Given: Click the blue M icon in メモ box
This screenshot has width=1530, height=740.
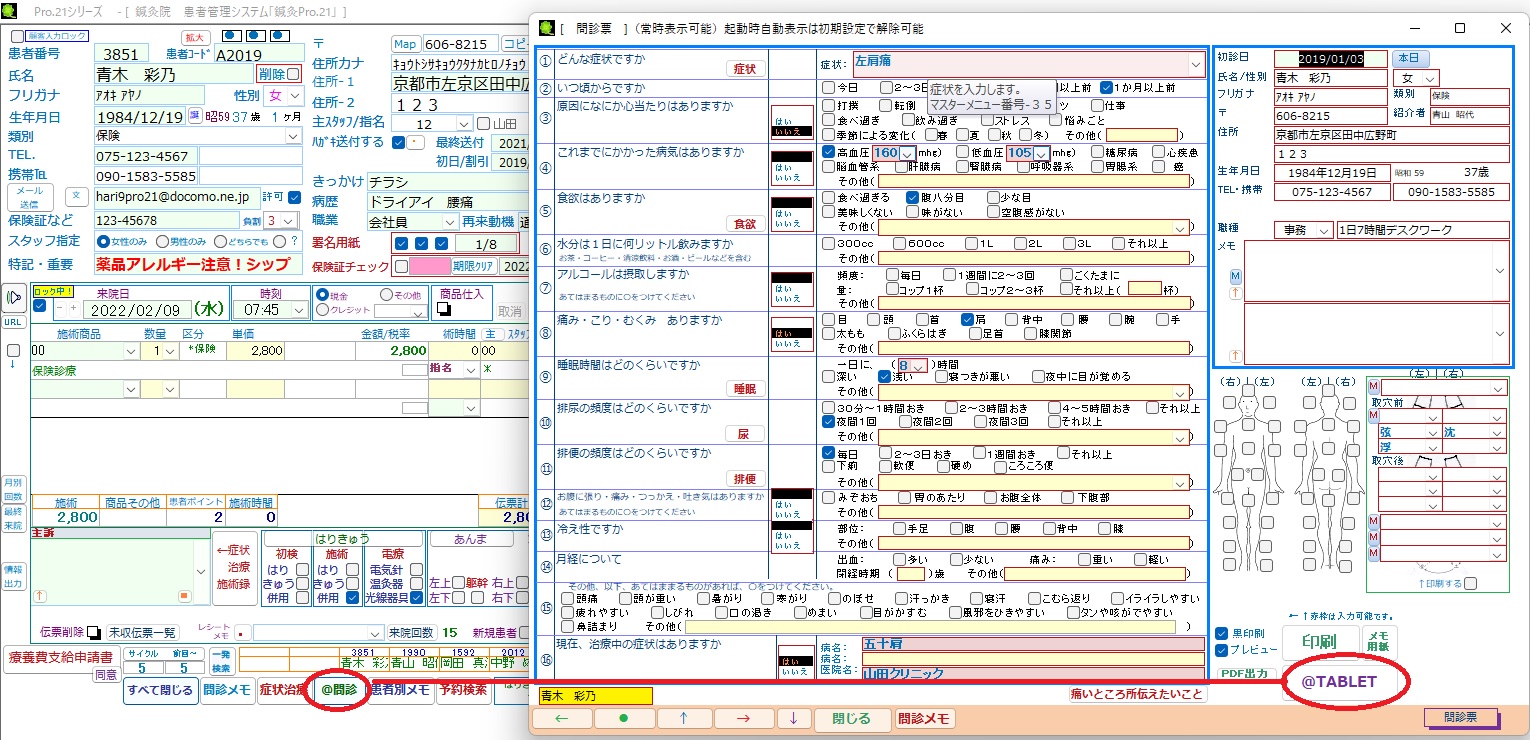Looking at the screenshot, I should [1235, 275].
